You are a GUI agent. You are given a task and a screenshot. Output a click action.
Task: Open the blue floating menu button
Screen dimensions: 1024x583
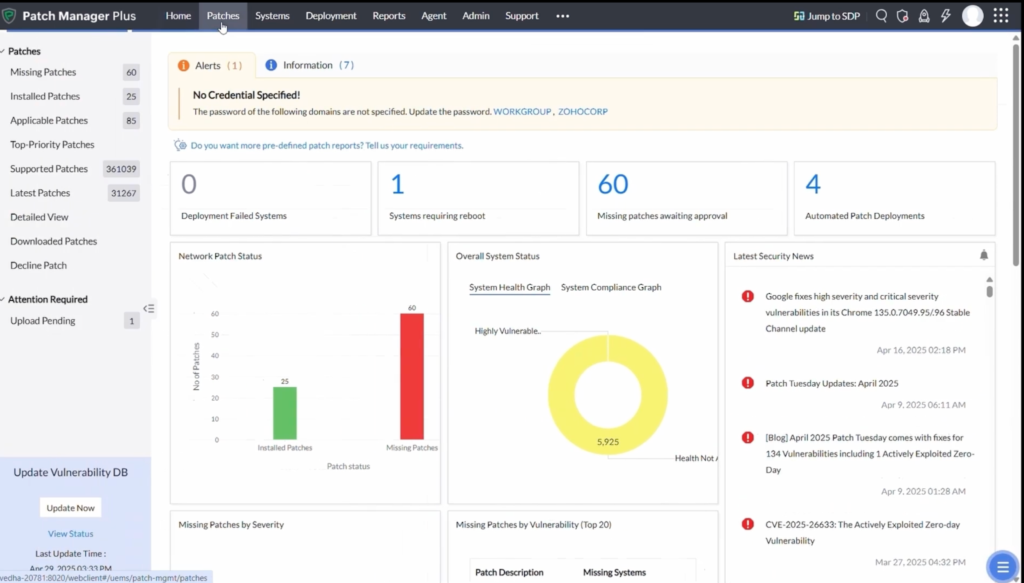pos(1001,566)
